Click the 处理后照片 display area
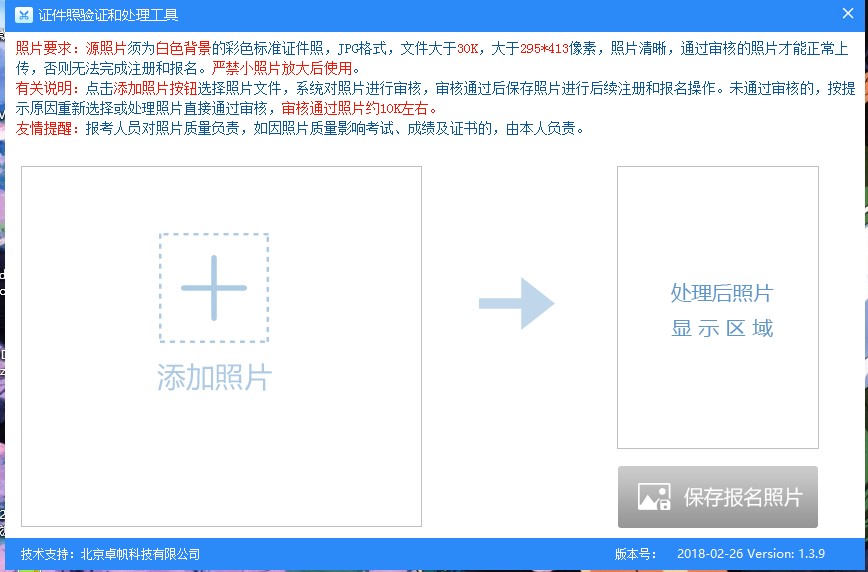The width and height of the screenshot is (868, 572). coord(718,307)
